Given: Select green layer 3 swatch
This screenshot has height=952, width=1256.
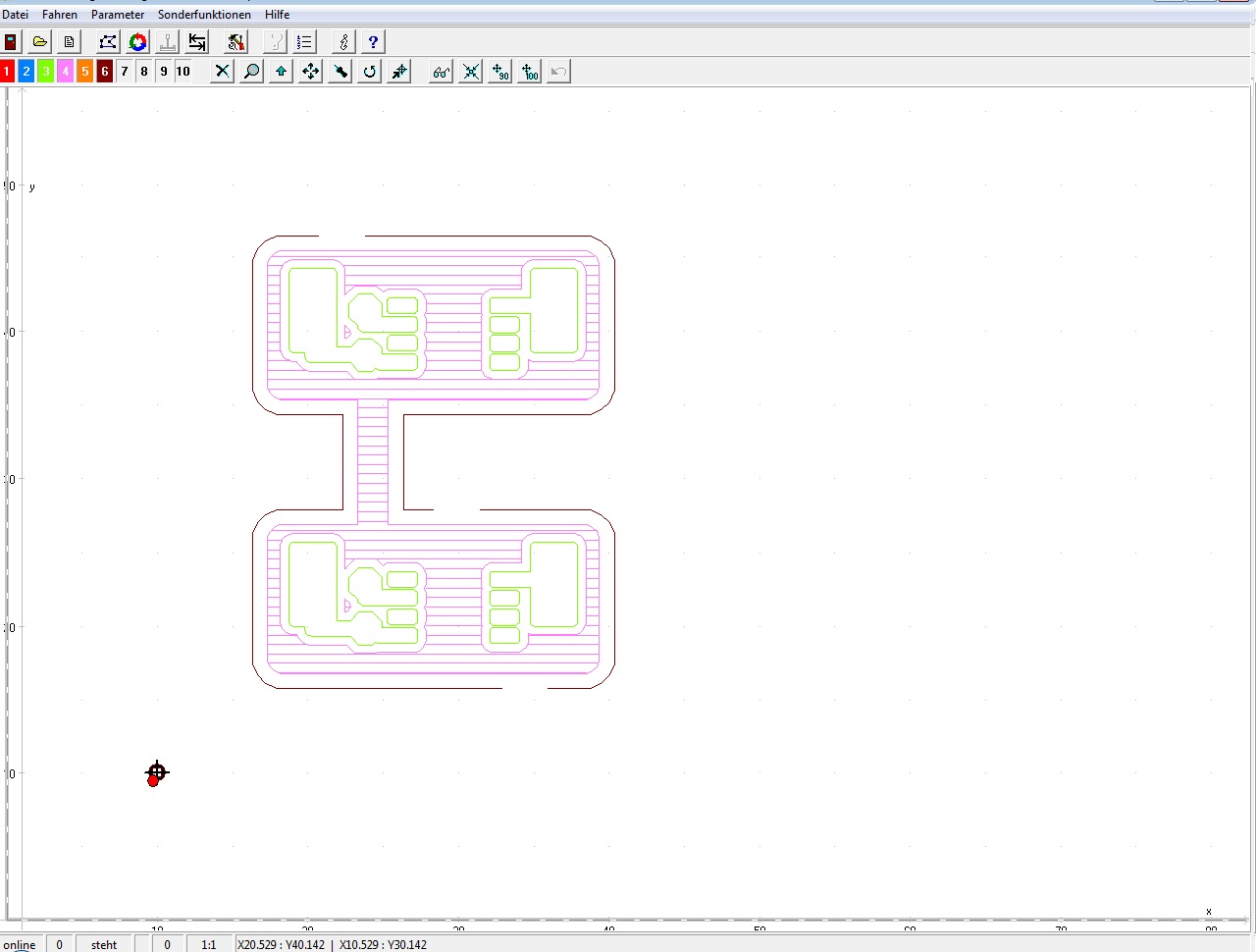Looking at the screenshot, I should pos(46,72).
